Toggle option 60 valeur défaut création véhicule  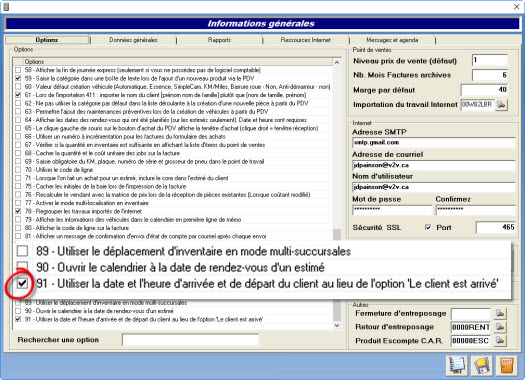[18, 87]
